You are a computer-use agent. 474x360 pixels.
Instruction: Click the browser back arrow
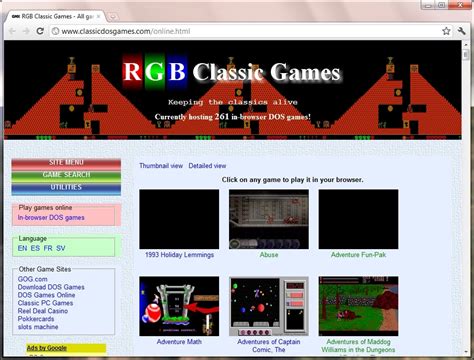pyautogui.click(x=12, y=31)
